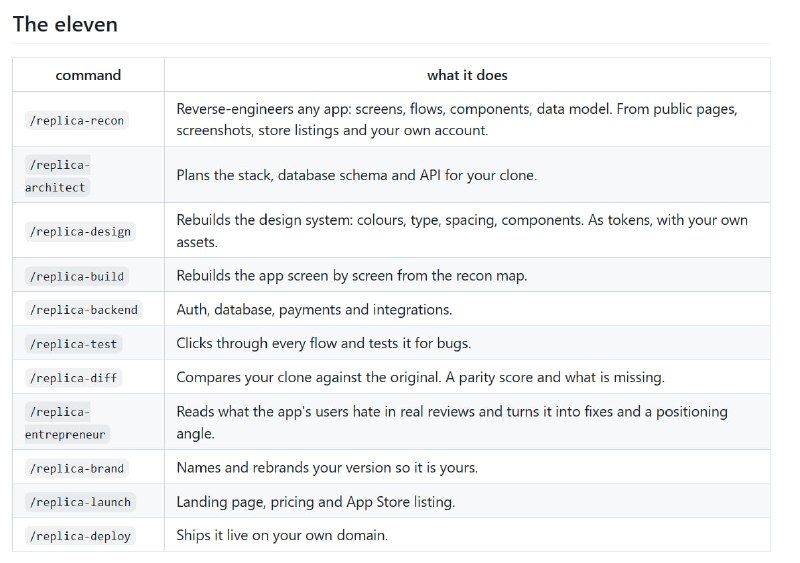Click the /replica-design command code
The image size is (800, 563).
80,231
